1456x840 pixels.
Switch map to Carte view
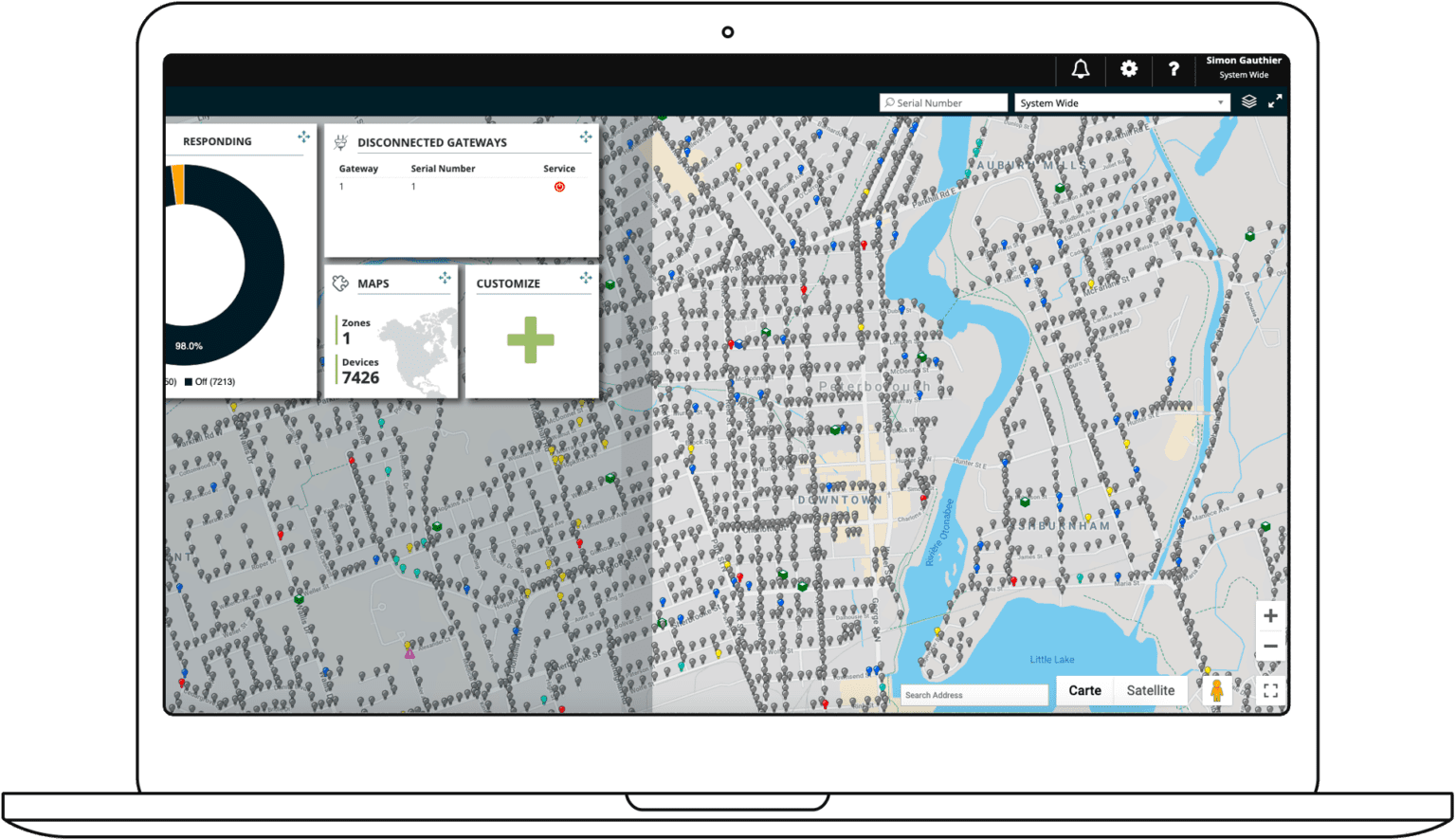[1084, 690]
